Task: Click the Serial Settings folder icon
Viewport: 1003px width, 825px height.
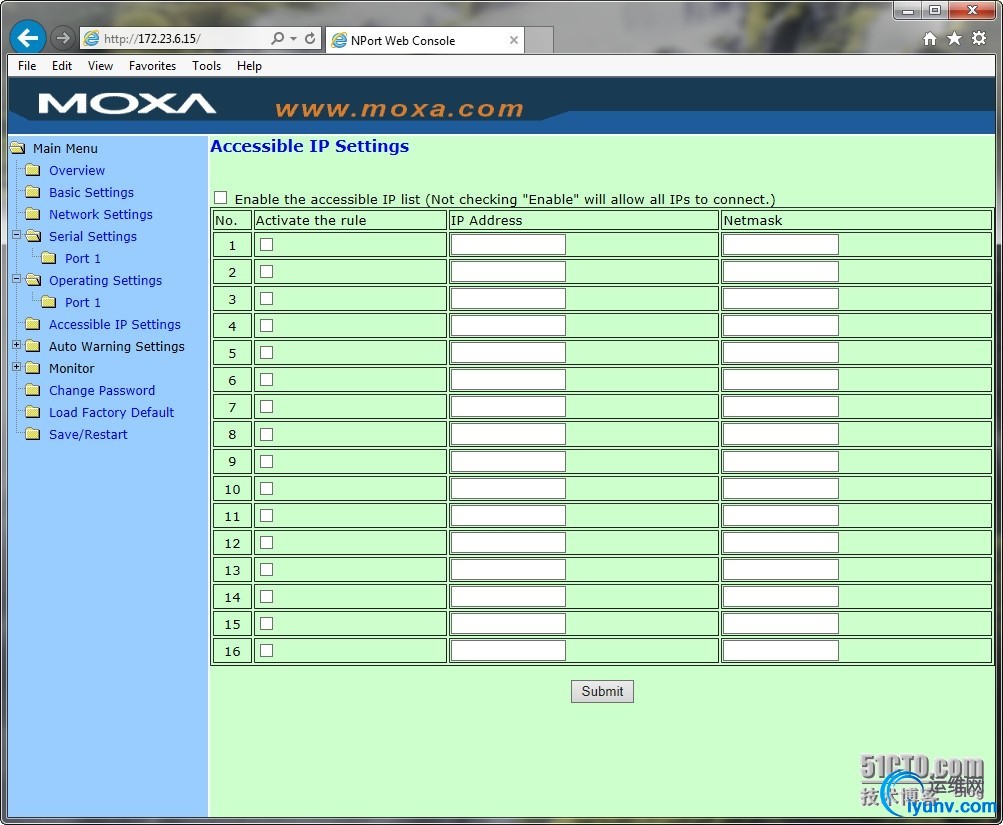Action: coord(33,236)
